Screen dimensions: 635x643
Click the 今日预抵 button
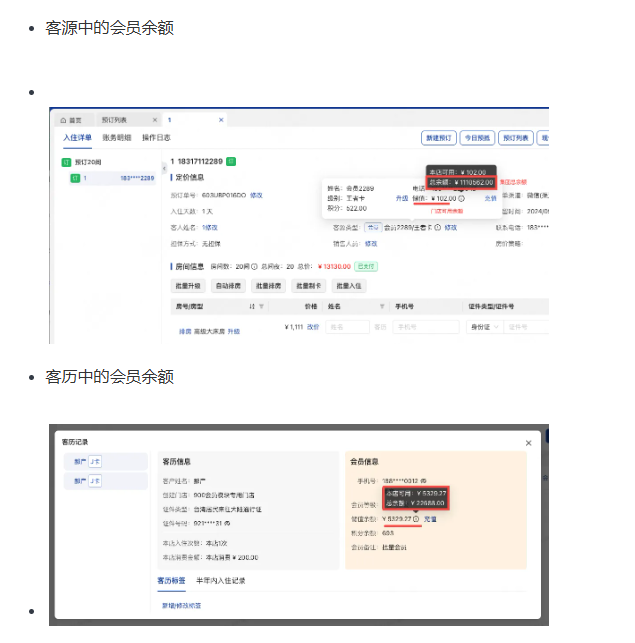click(477, 138)
